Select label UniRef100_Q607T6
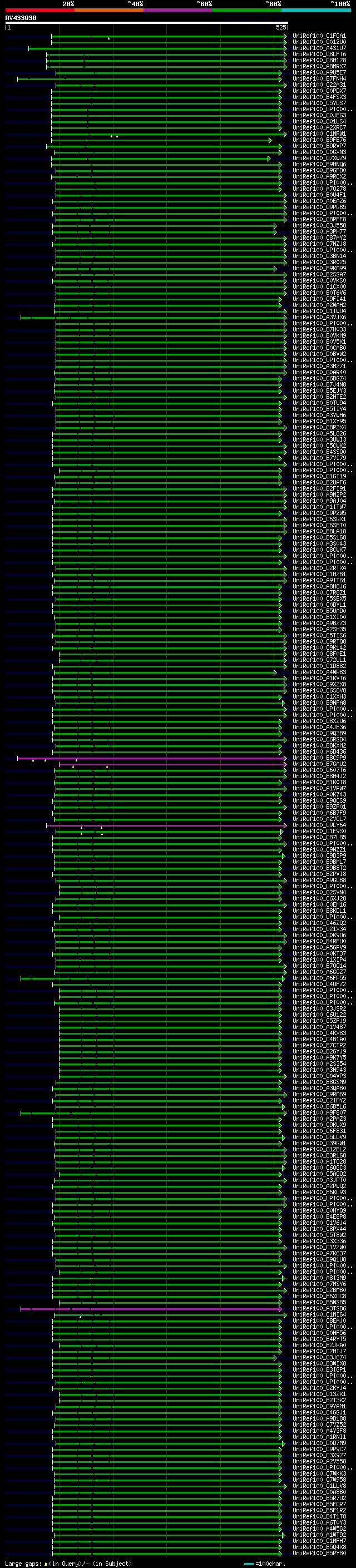The height and width of the screenshot is (1568, 356). [319, 770]
